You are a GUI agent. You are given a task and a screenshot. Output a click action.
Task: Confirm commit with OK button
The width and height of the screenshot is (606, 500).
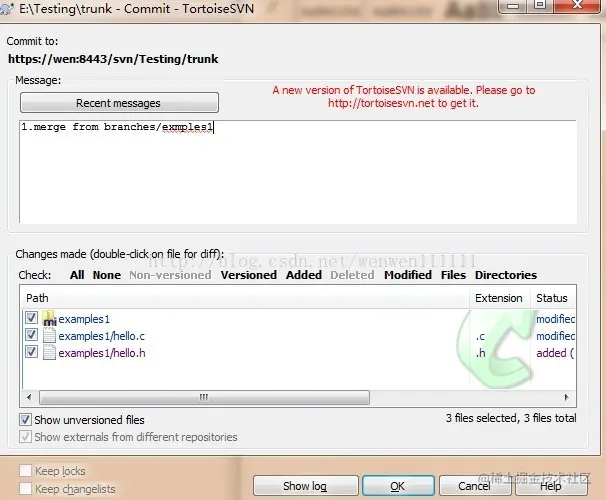pos(398,485)
